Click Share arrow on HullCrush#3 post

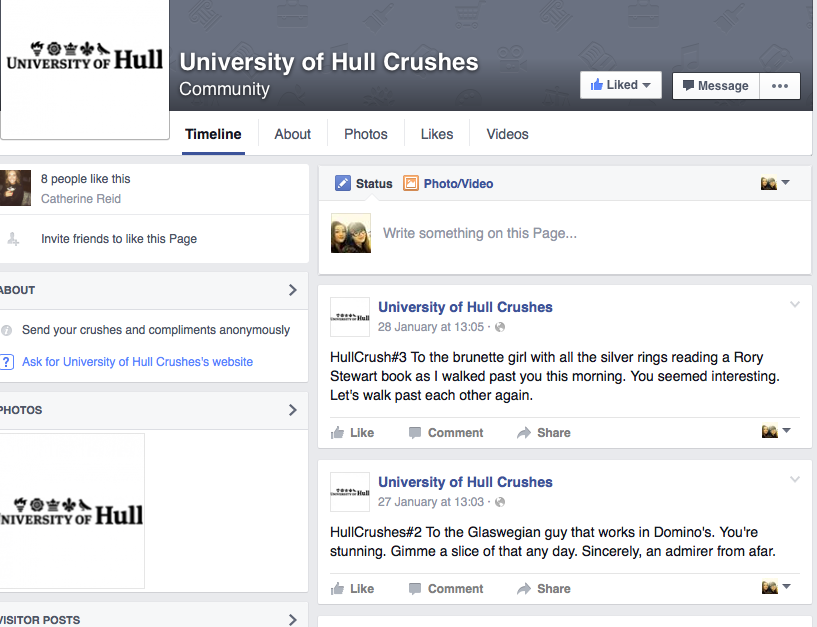click(x=524, y=433)
